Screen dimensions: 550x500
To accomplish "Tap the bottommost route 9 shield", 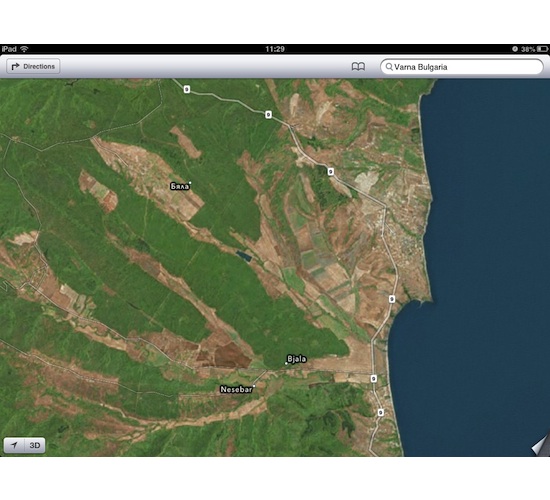I will pos(381,412).
